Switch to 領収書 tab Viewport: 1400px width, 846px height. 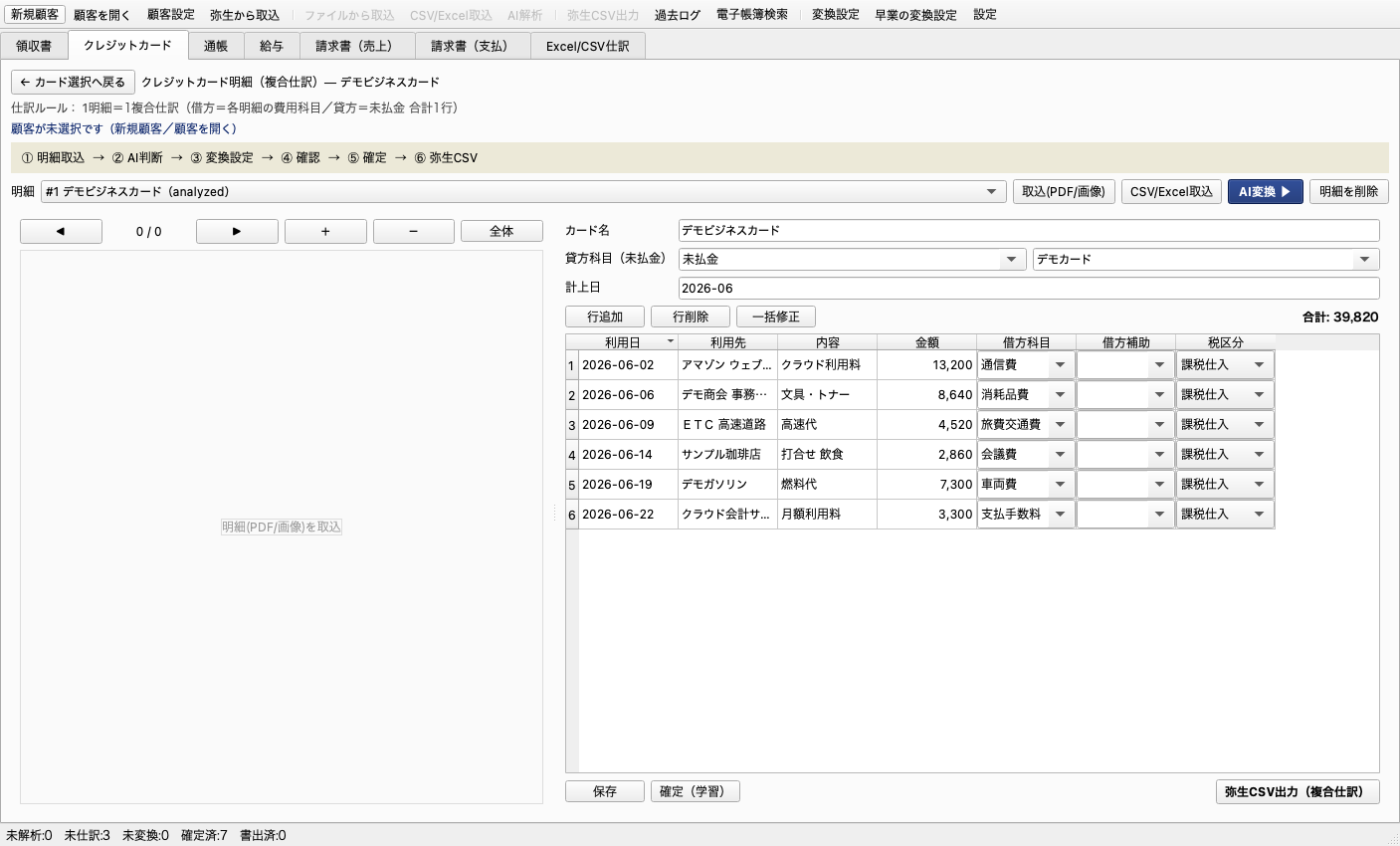click(34, 46)
